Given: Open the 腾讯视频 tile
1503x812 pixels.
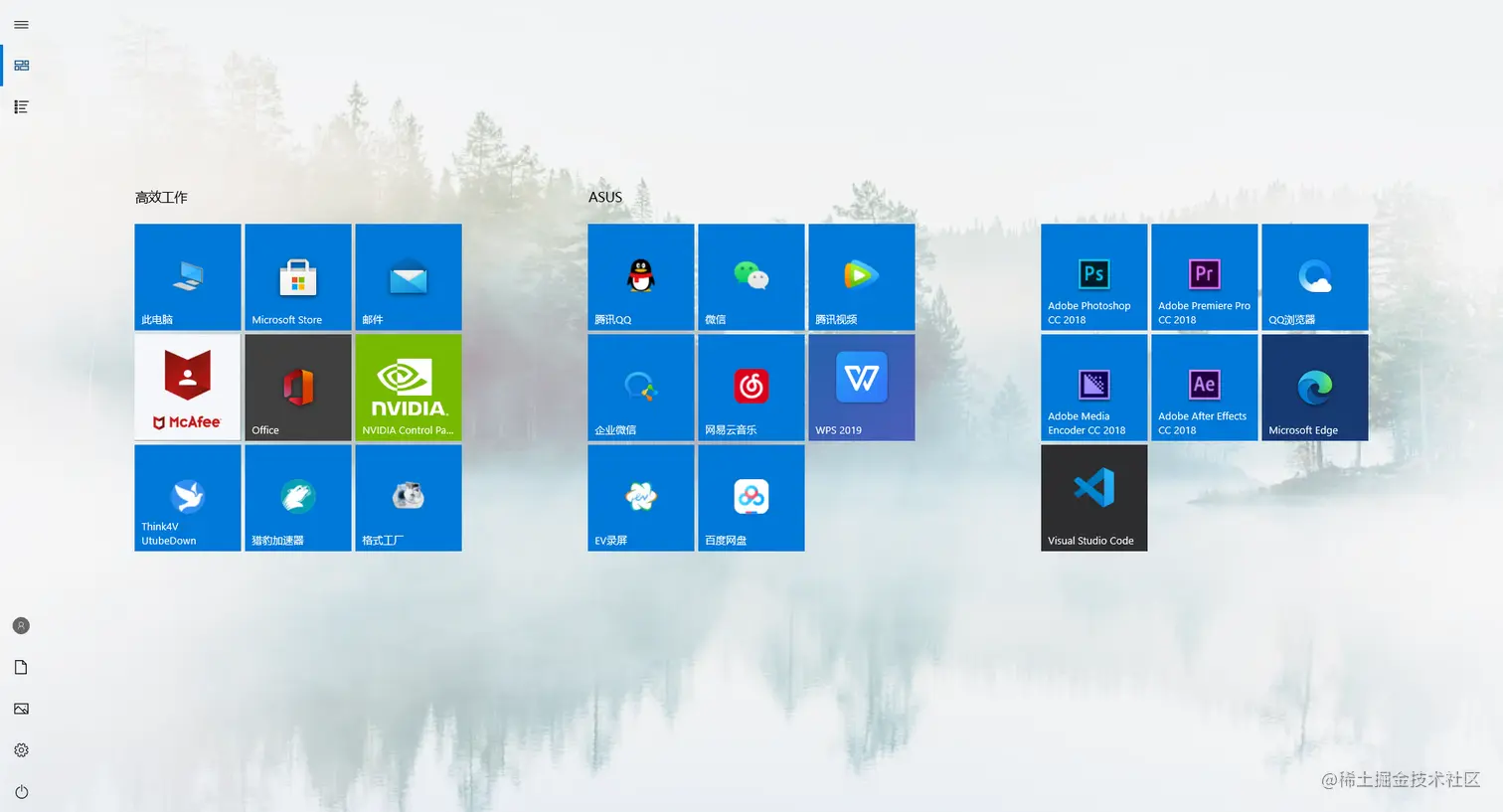Looking at the screenshot, I should [x=862, y=277].
